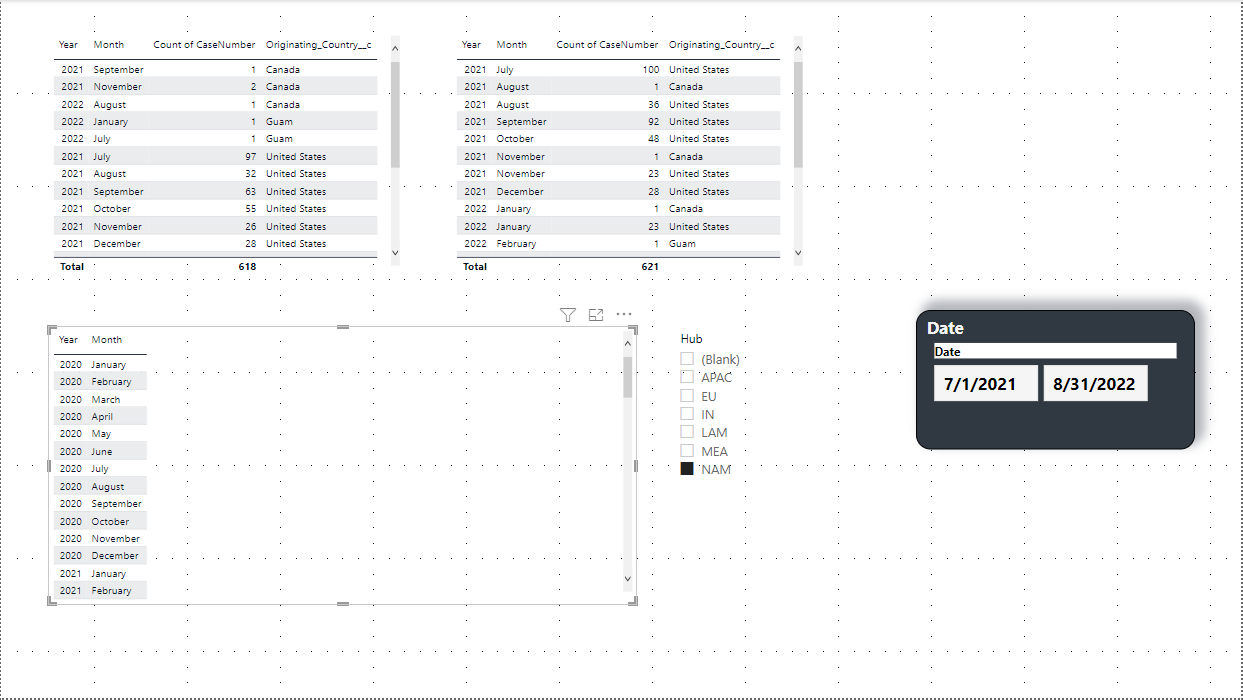Select the total value 618
Screen dimensions: 1243x700
coord(247,267)
